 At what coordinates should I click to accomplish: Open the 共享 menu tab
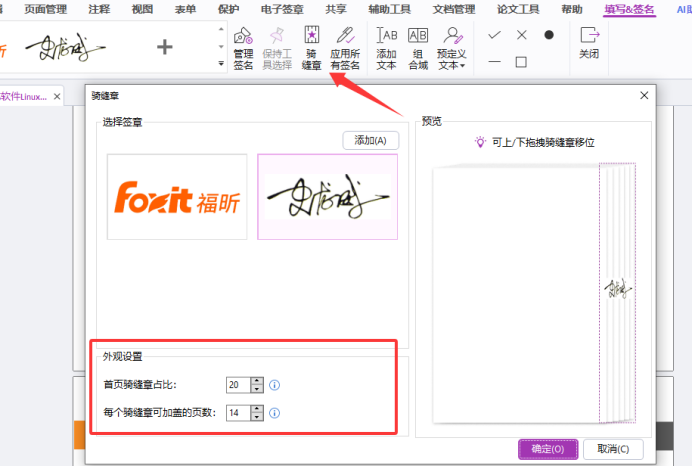[x=336, y=9]
